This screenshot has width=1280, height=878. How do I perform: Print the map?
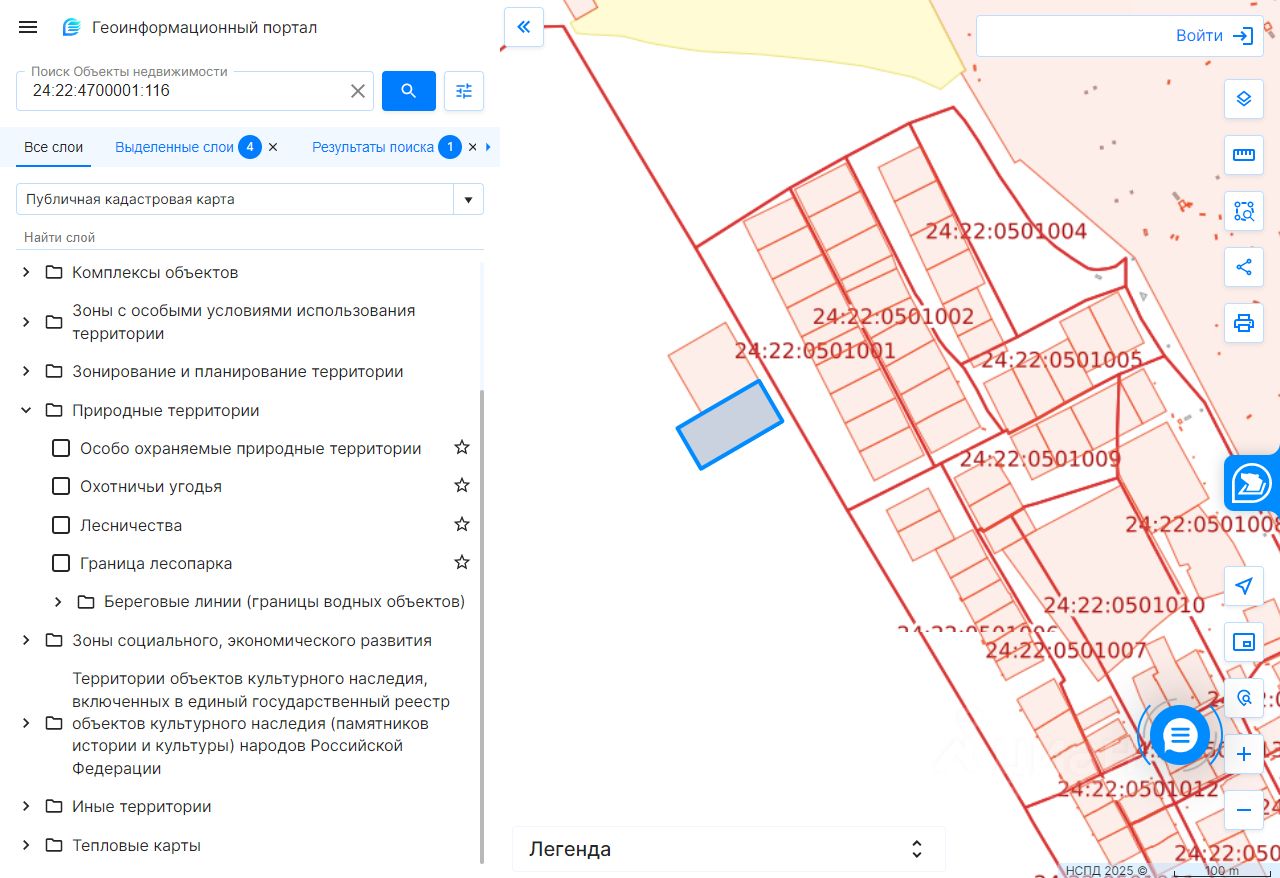pos(1244,323)
